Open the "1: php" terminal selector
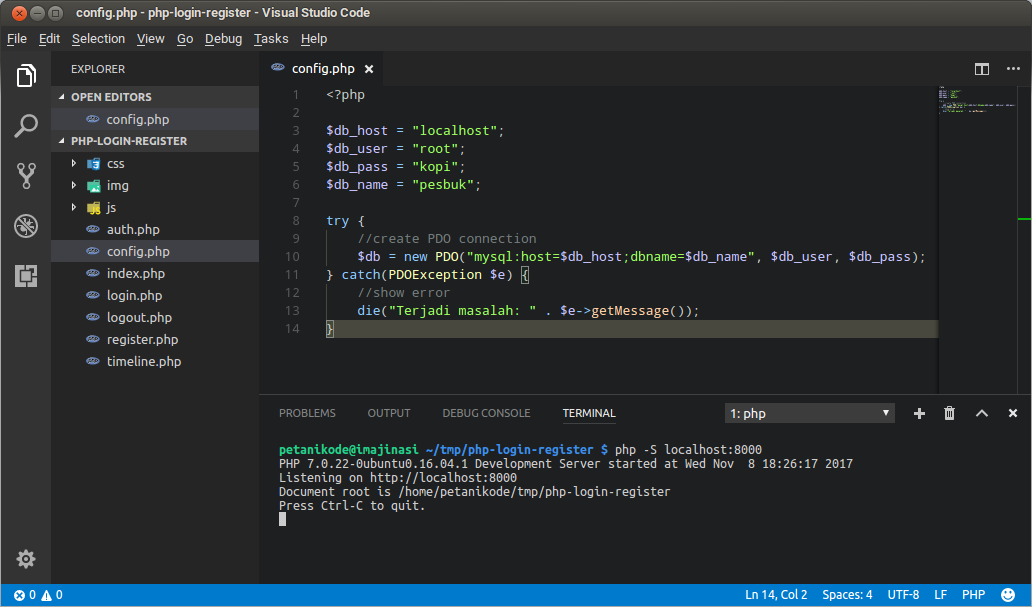This screenshot has width=1032, height=607. point(810,412)
